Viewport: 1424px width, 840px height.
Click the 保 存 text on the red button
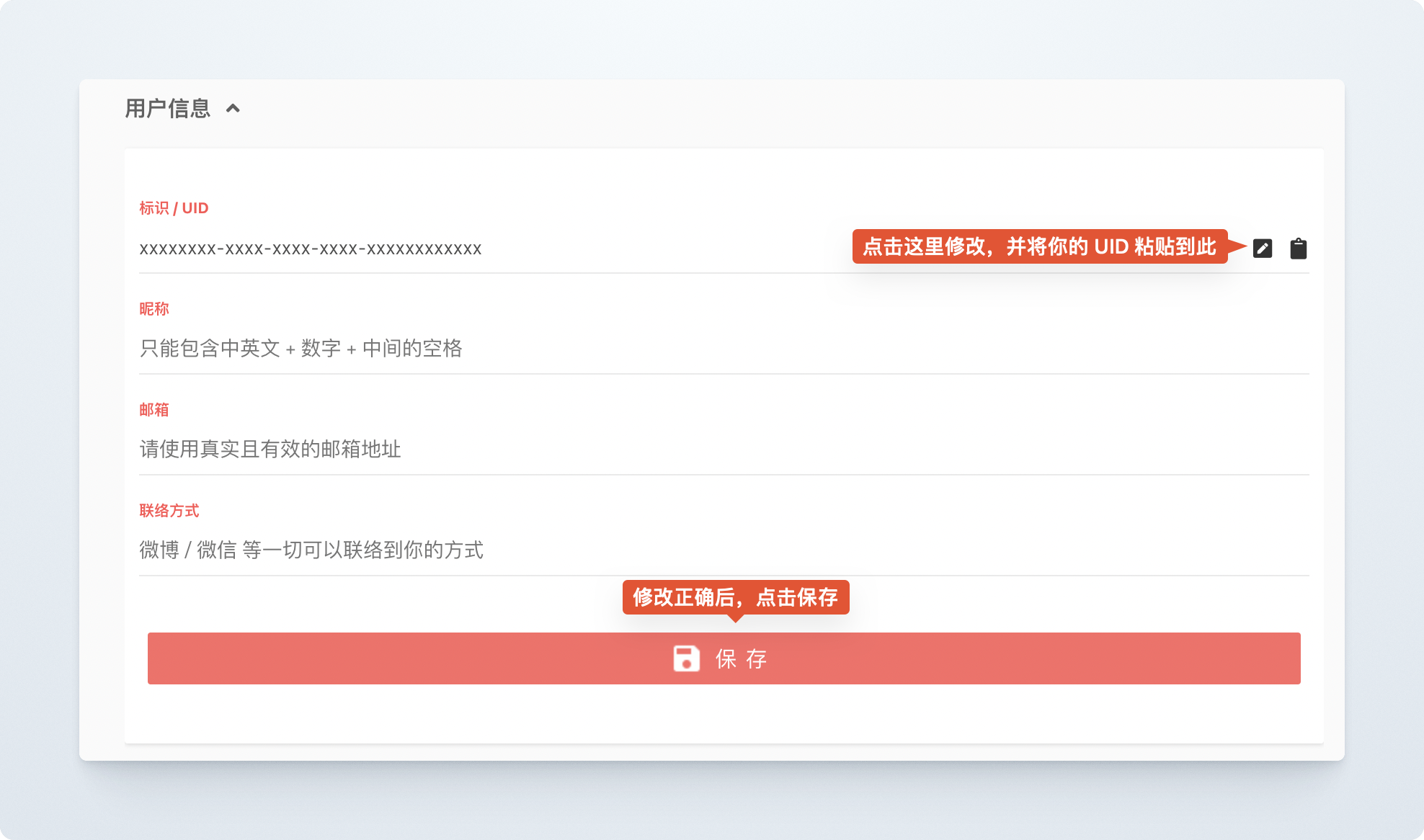coord(741,658)
